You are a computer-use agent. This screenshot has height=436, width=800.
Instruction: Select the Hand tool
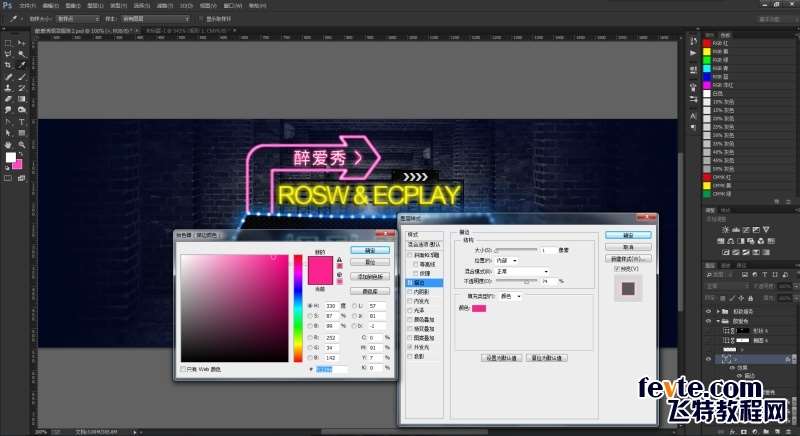[8, 145]
